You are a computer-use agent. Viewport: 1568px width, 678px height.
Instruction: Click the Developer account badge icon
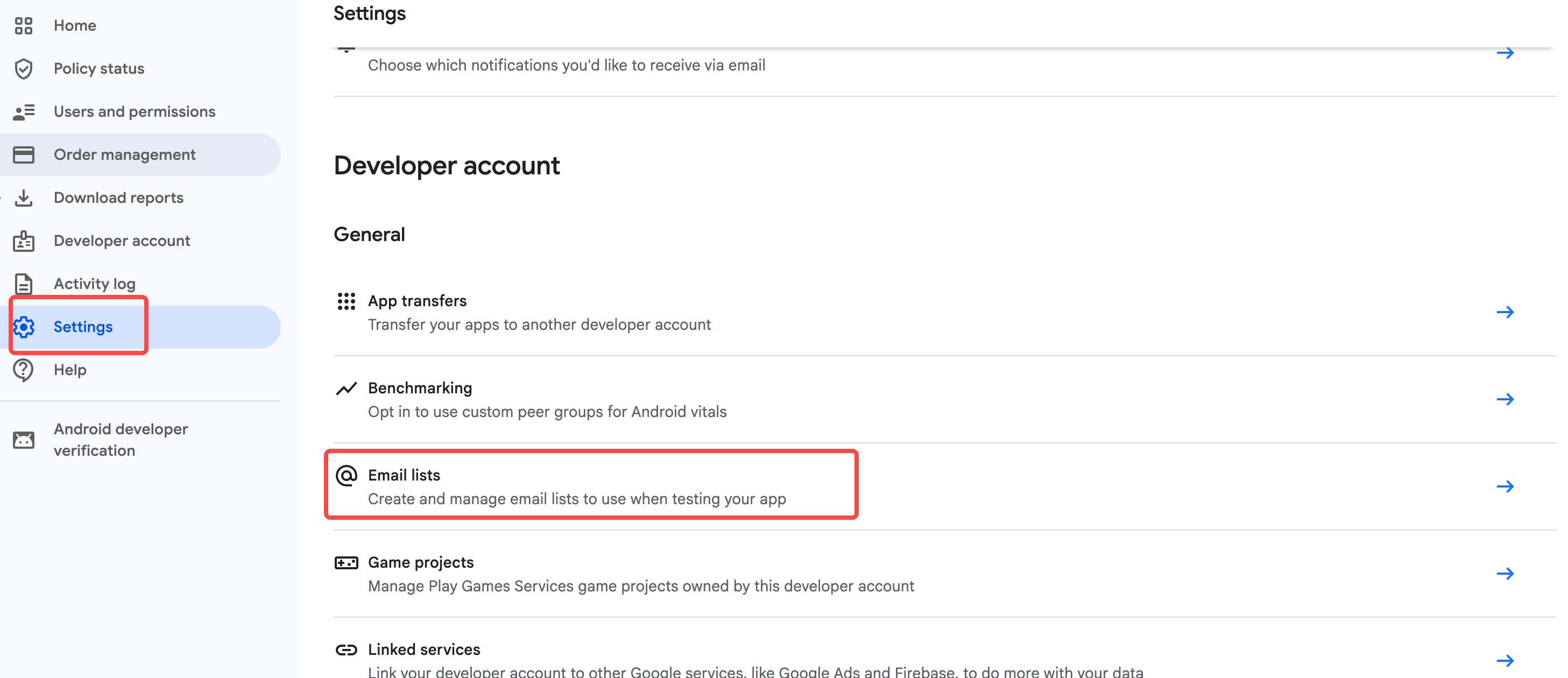click(x=23, y=241)
